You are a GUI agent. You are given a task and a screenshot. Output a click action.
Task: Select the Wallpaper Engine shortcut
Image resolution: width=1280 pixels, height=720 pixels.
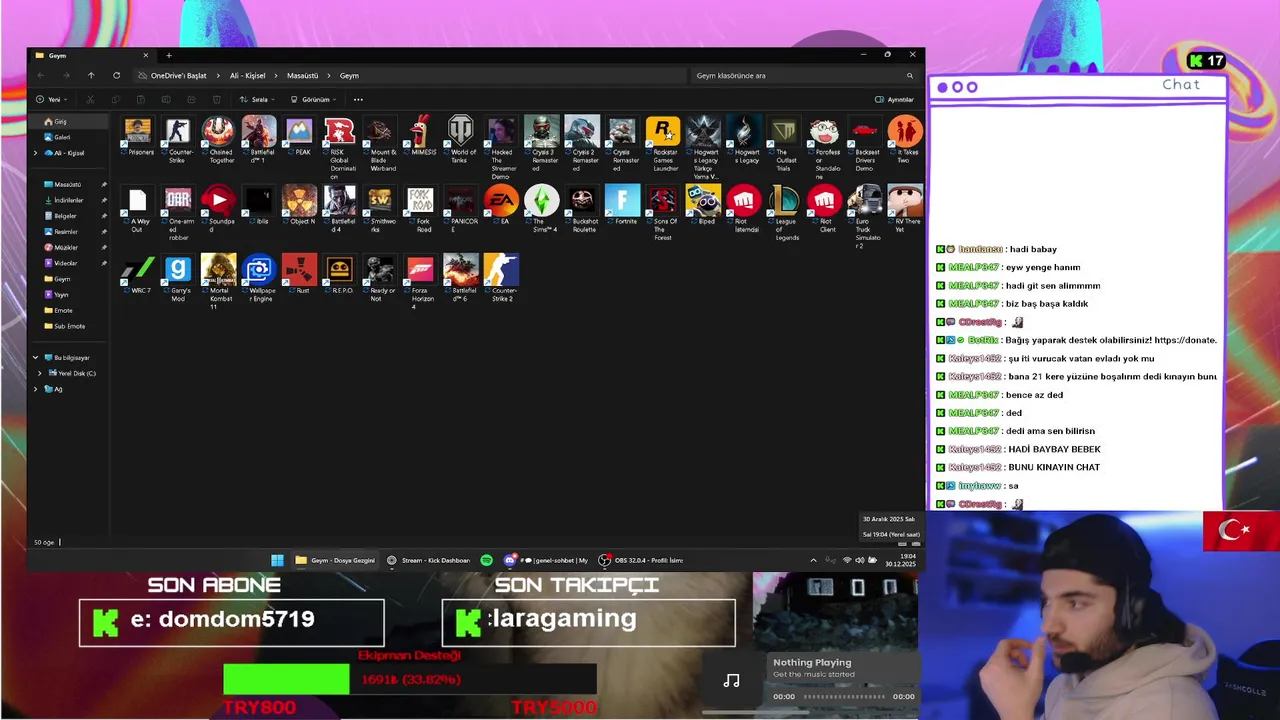point(259,279)
